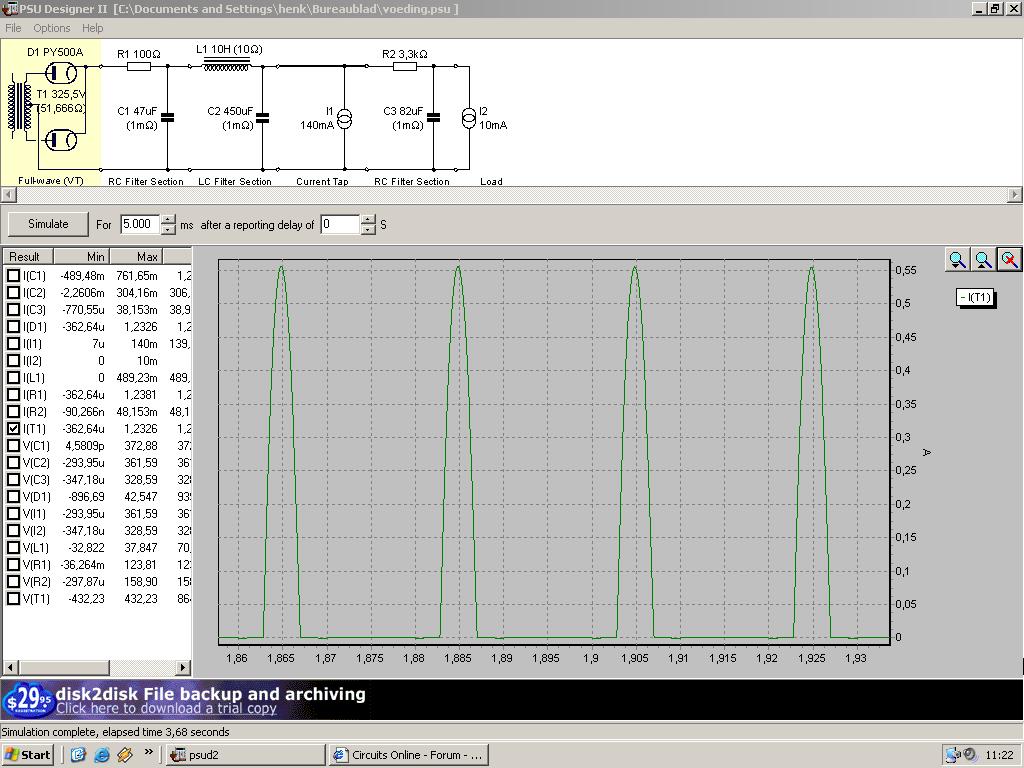The image size is (1024, 768).
Task: Tick the V(T1) result checkbox
Action: point(14,599)
